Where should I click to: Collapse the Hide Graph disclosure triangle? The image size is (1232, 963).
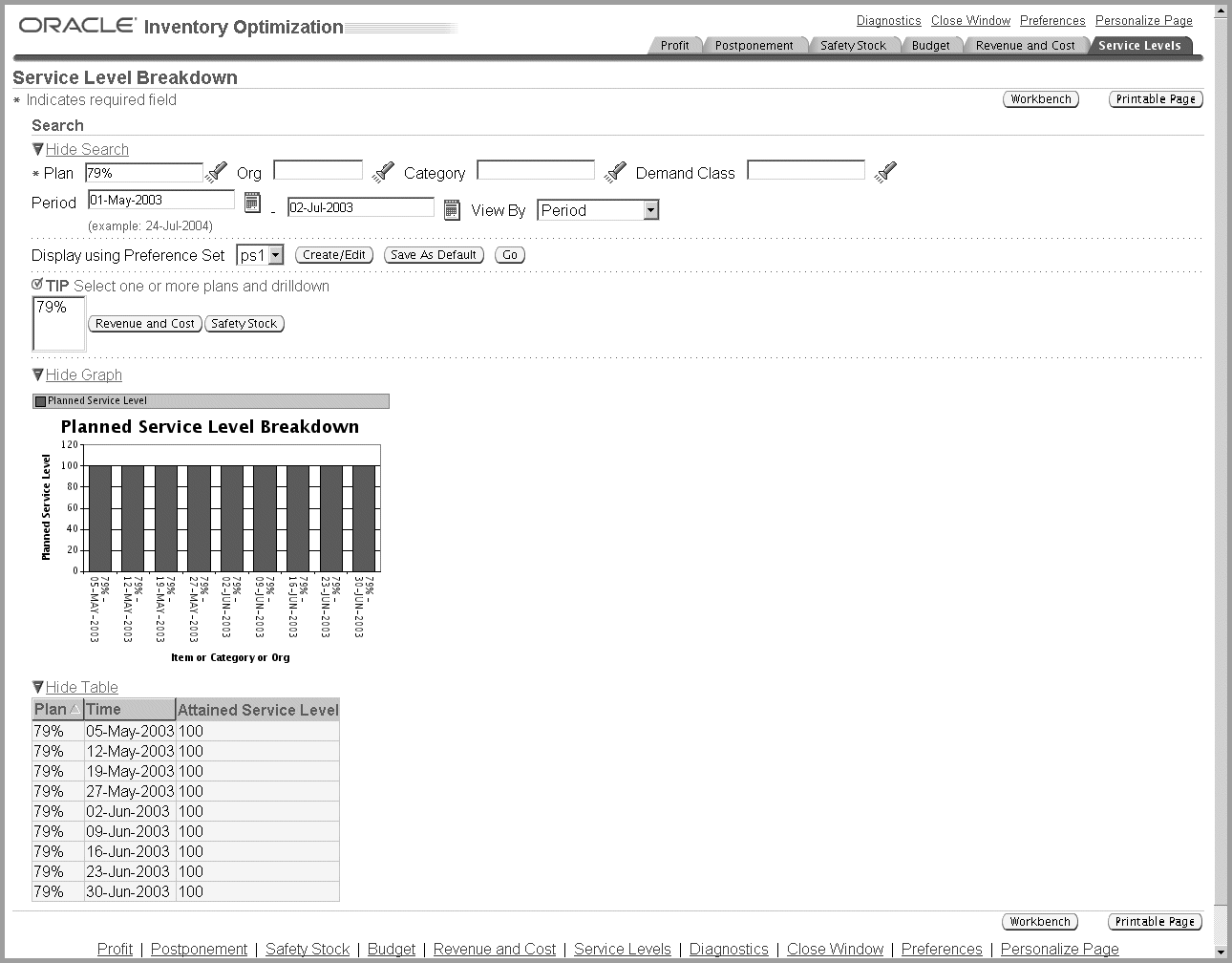click(38, 374)
